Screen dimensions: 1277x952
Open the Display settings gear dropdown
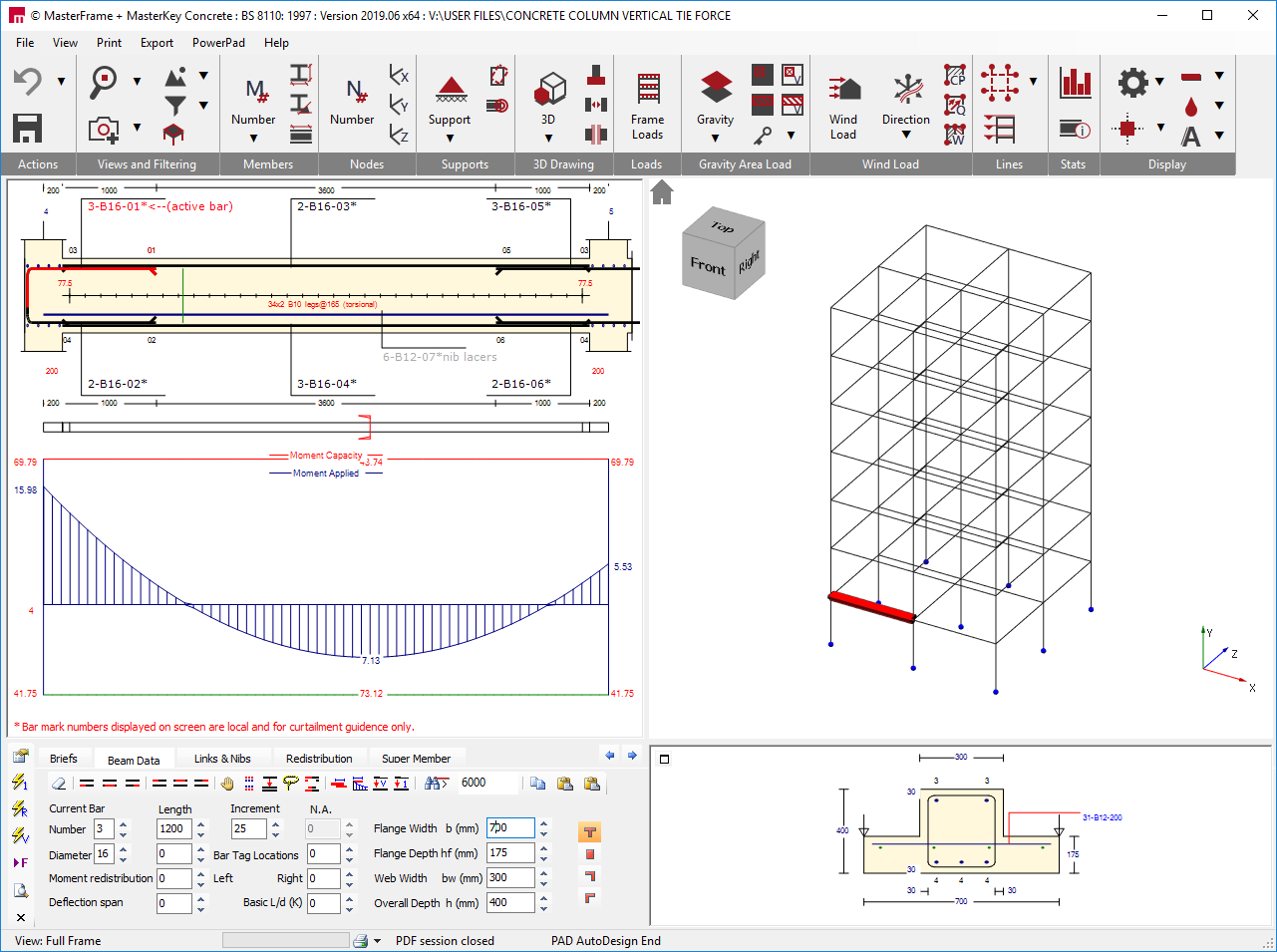point(1159,82)
